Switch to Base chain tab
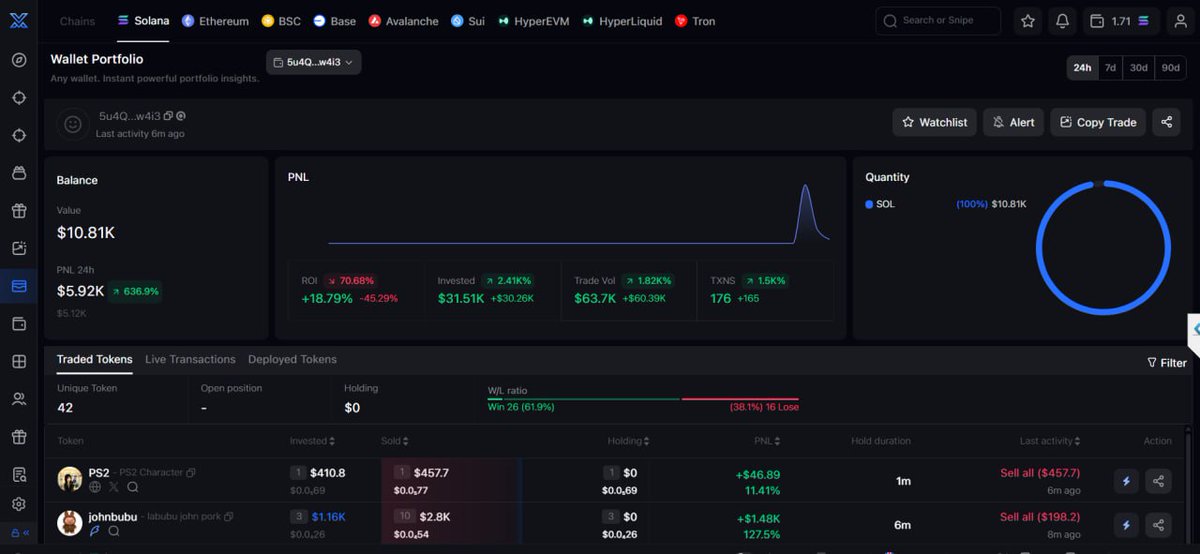 [x=334, y=21]
